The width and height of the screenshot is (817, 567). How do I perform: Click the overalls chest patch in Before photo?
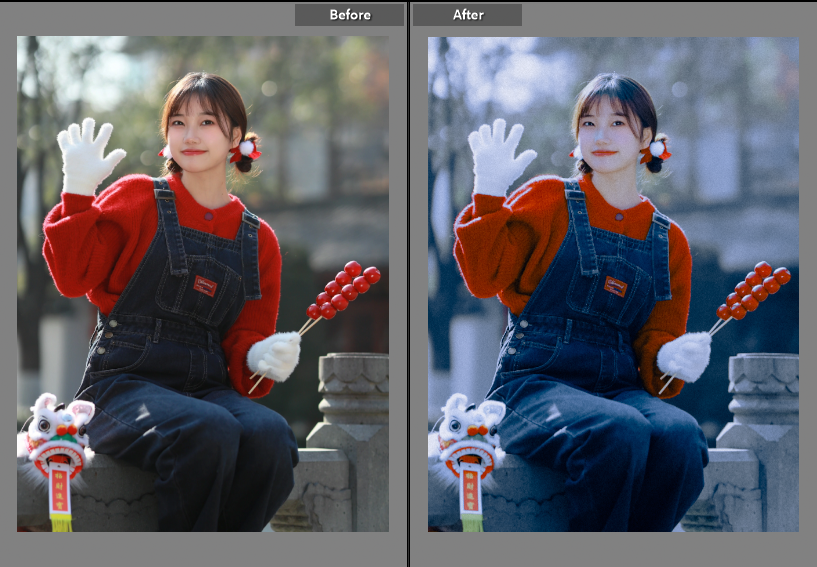pos(205,285)
